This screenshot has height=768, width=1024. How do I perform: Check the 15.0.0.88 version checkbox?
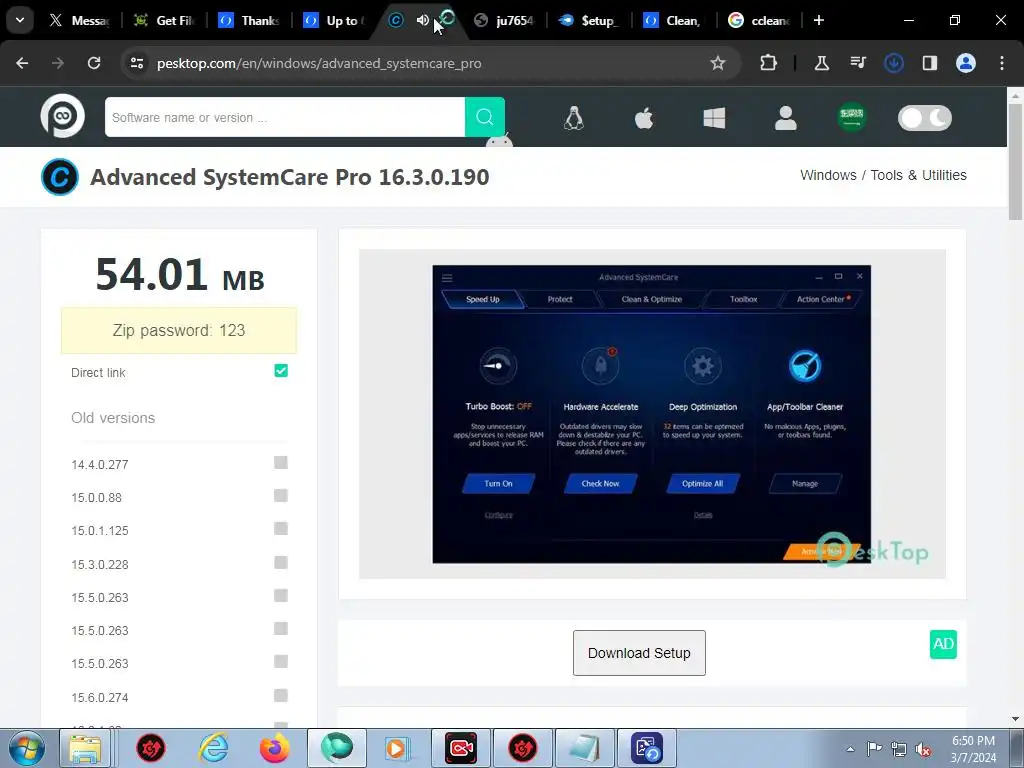(x=281, y=496)
